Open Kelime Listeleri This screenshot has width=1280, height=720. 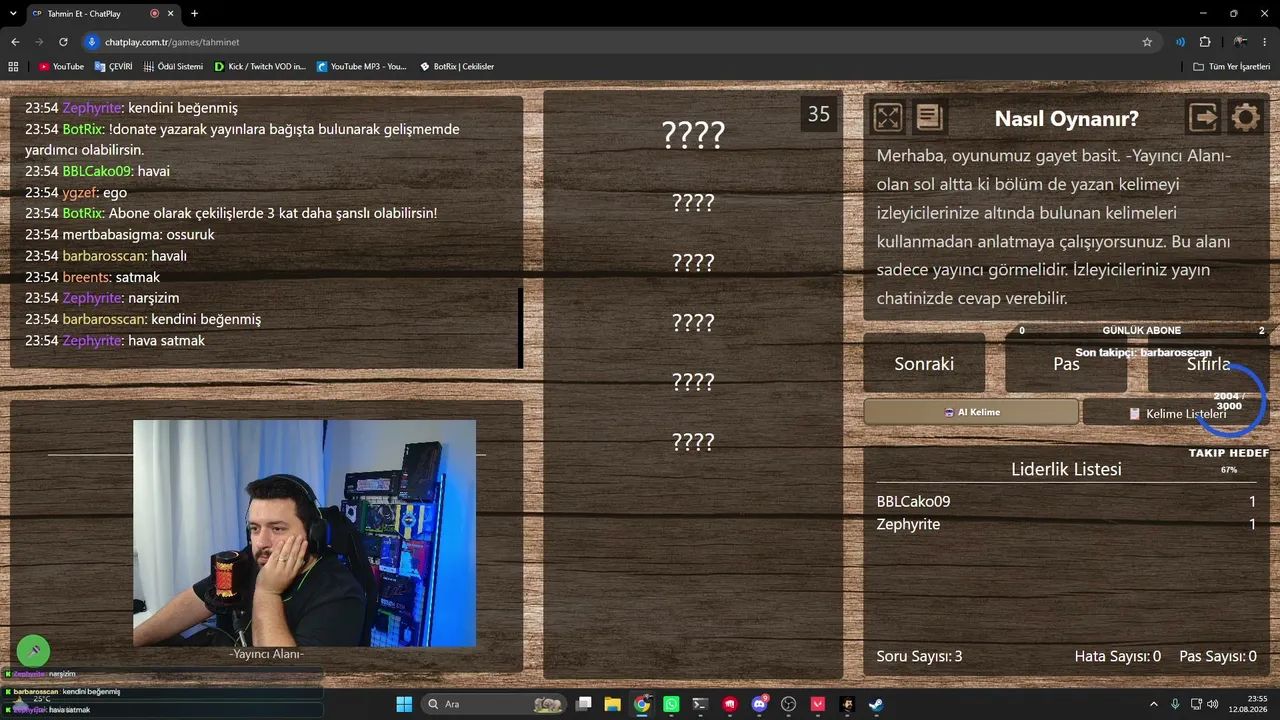[x=1177, y=413]
